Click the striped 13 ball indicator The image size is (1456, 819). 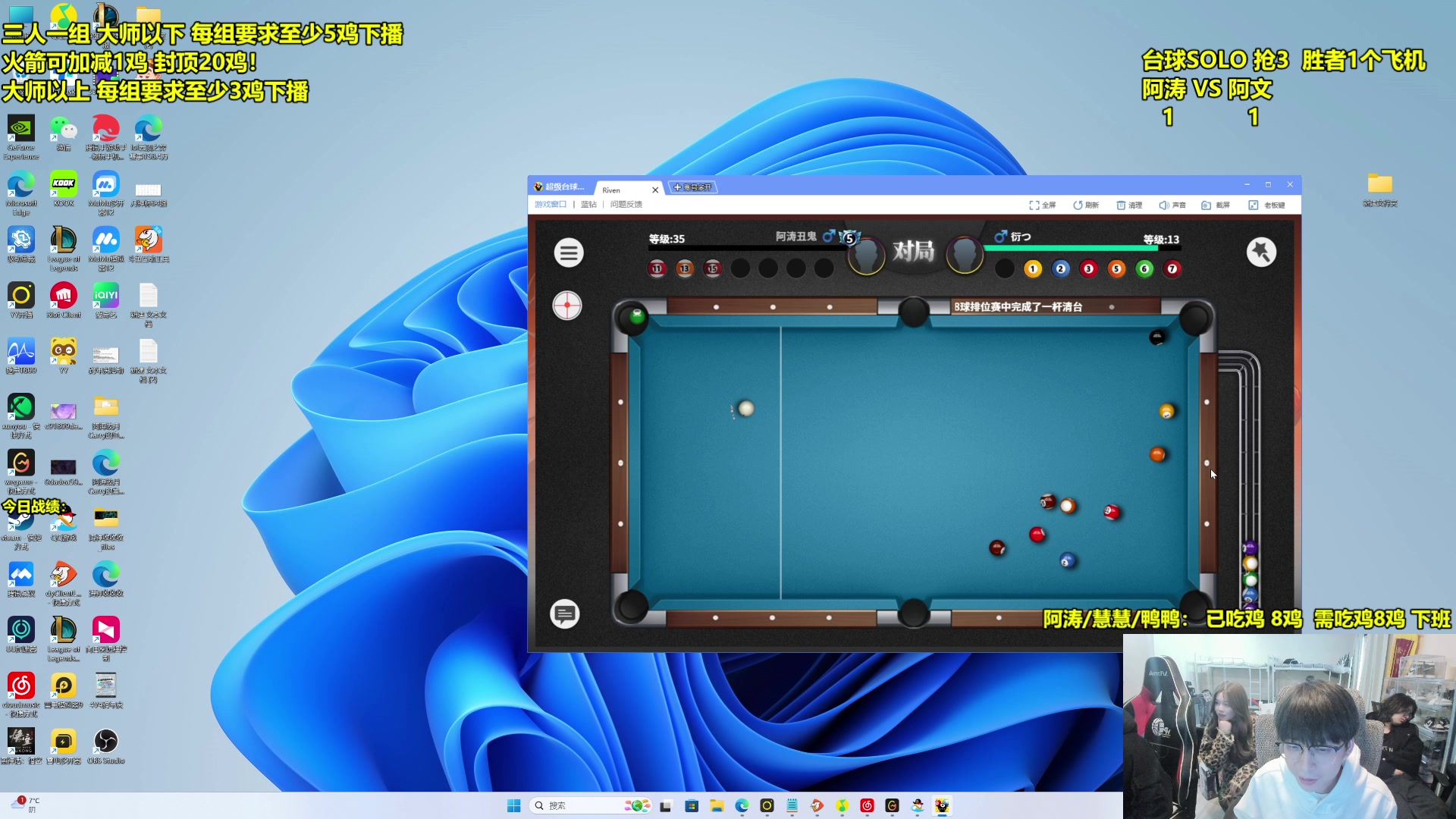[685, 268]
